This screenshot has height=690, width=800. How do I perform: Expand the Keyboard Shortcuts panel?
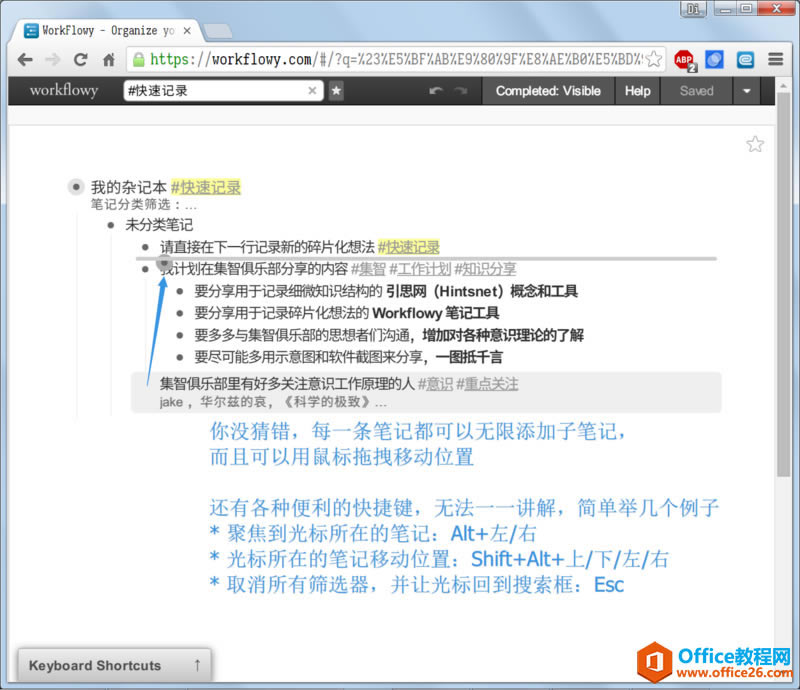tap(114, 665)
